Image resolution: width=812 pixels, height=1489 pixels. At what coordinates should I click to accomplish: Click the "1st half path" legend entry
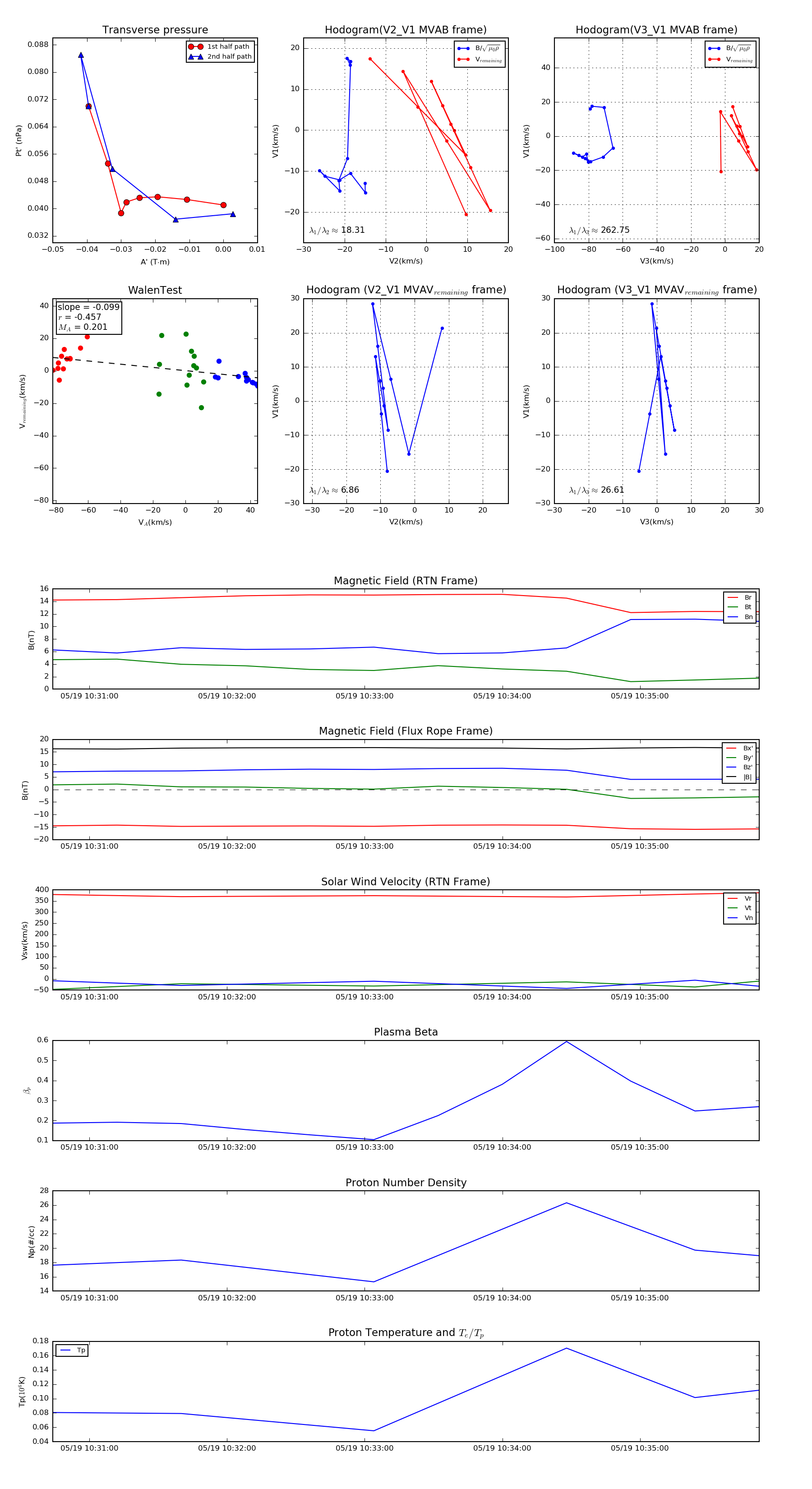220,47
